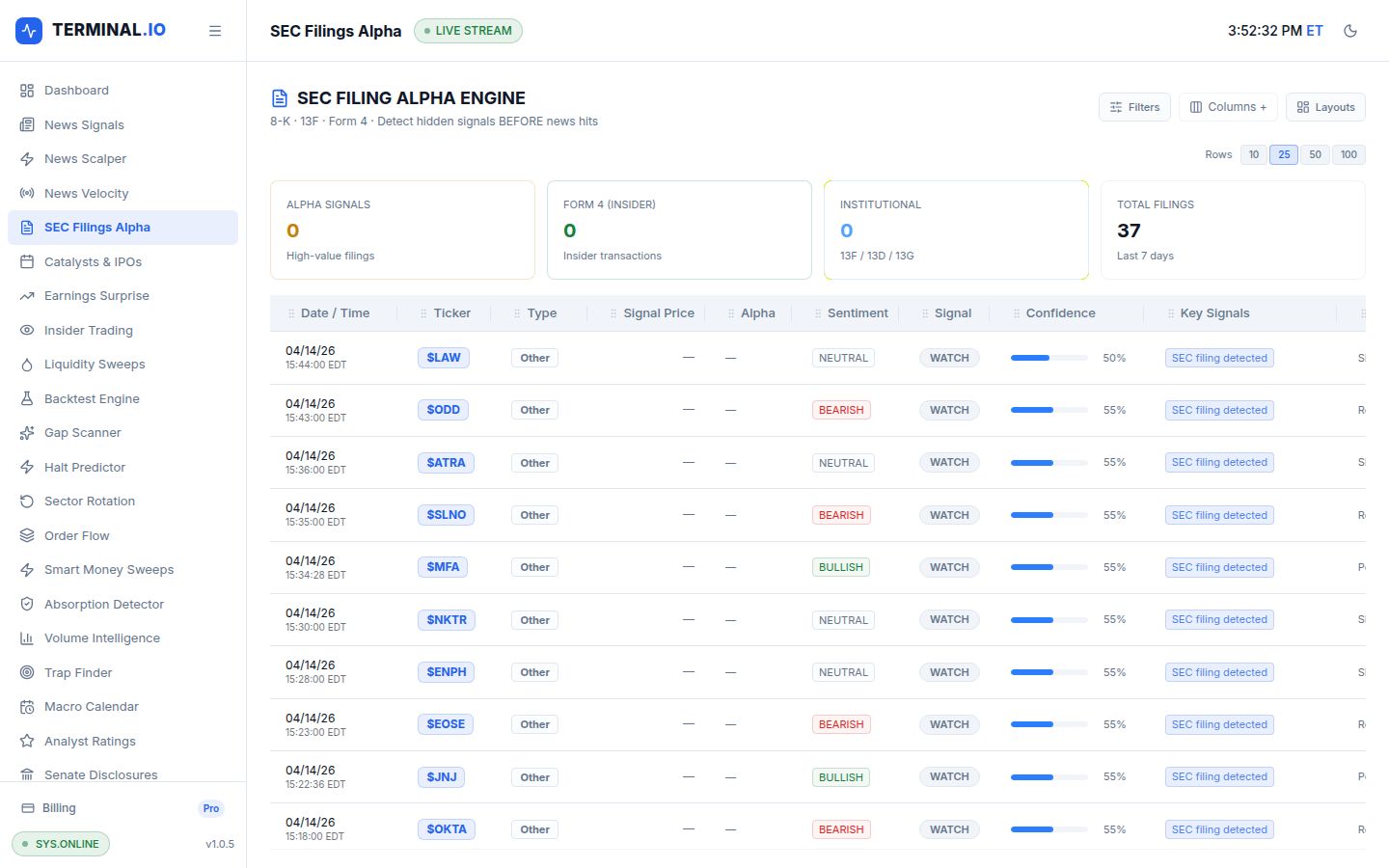Open Senate Disclosures in sidebar
The image size is (1389, 868).
pyautogui.click(x=123, y=774)
